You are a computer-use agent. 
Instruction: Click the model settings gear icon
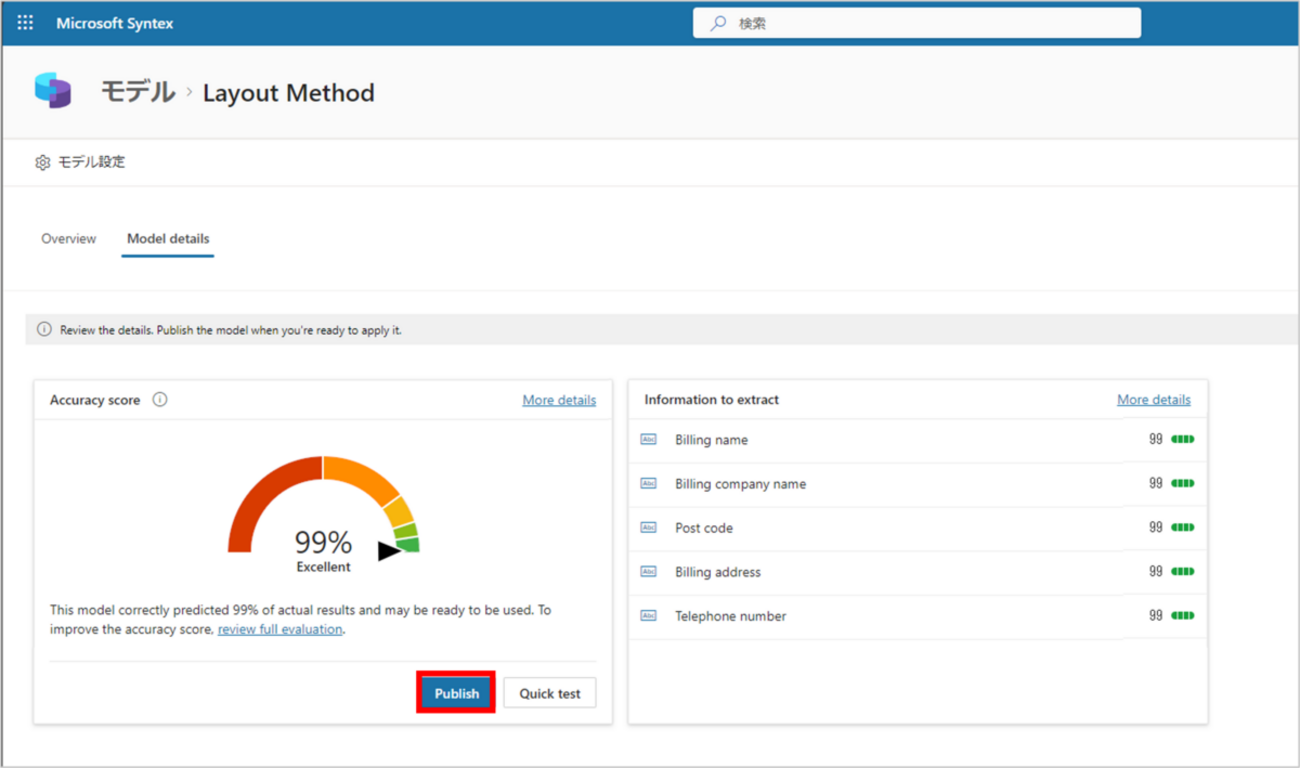[x=42, y=162]
